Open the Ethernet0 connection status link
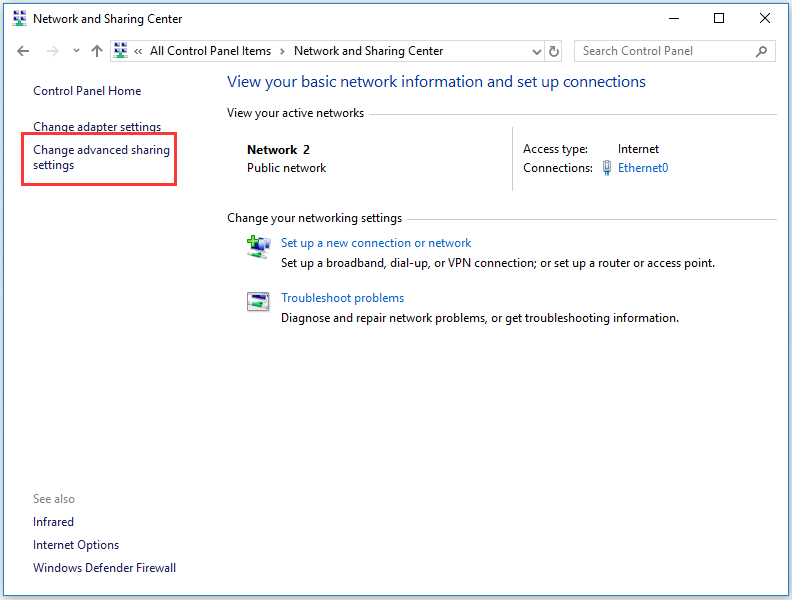 click(x=643, y=168)
